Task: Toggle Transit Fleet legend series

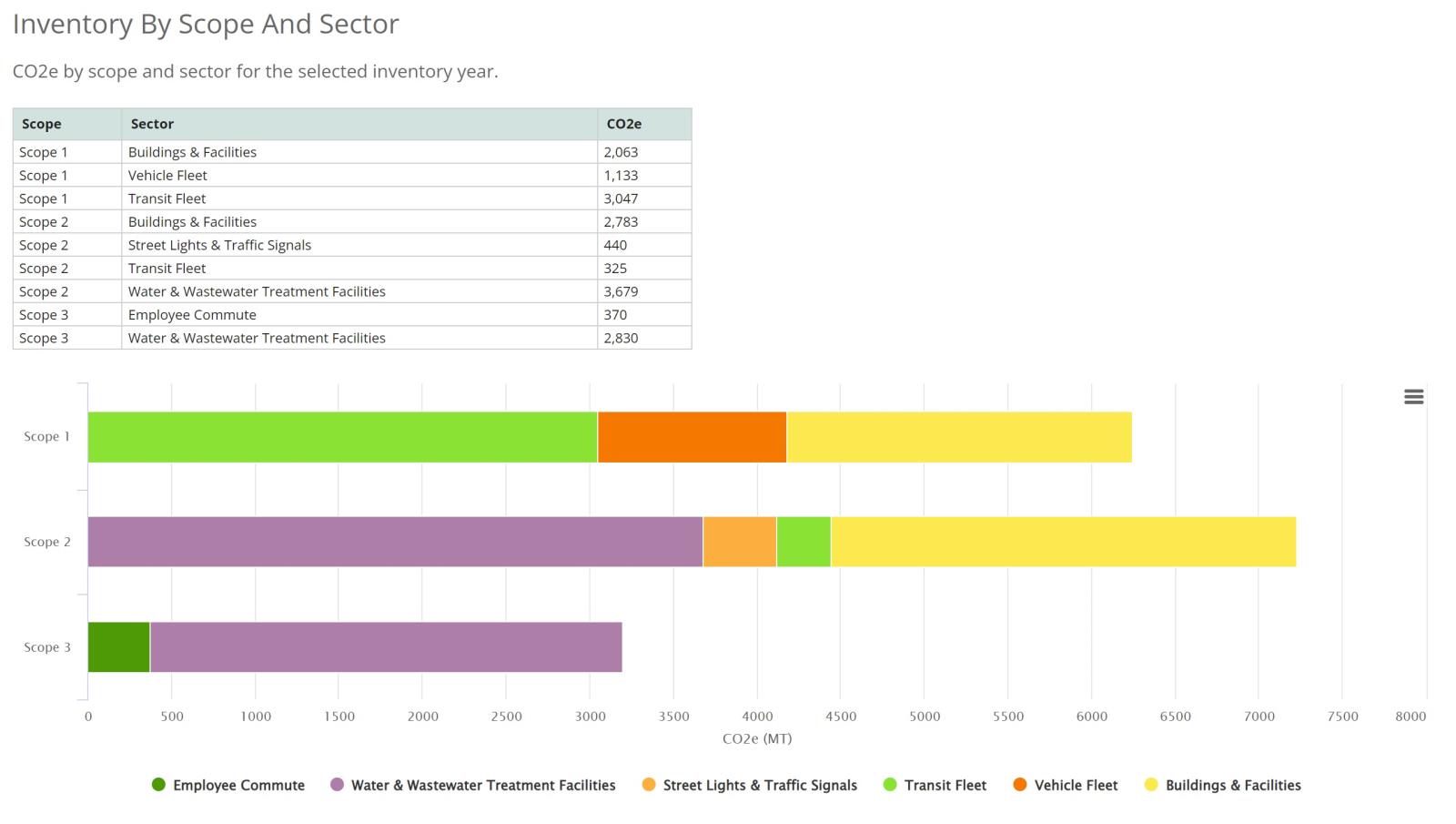Action: pos(935,785)
